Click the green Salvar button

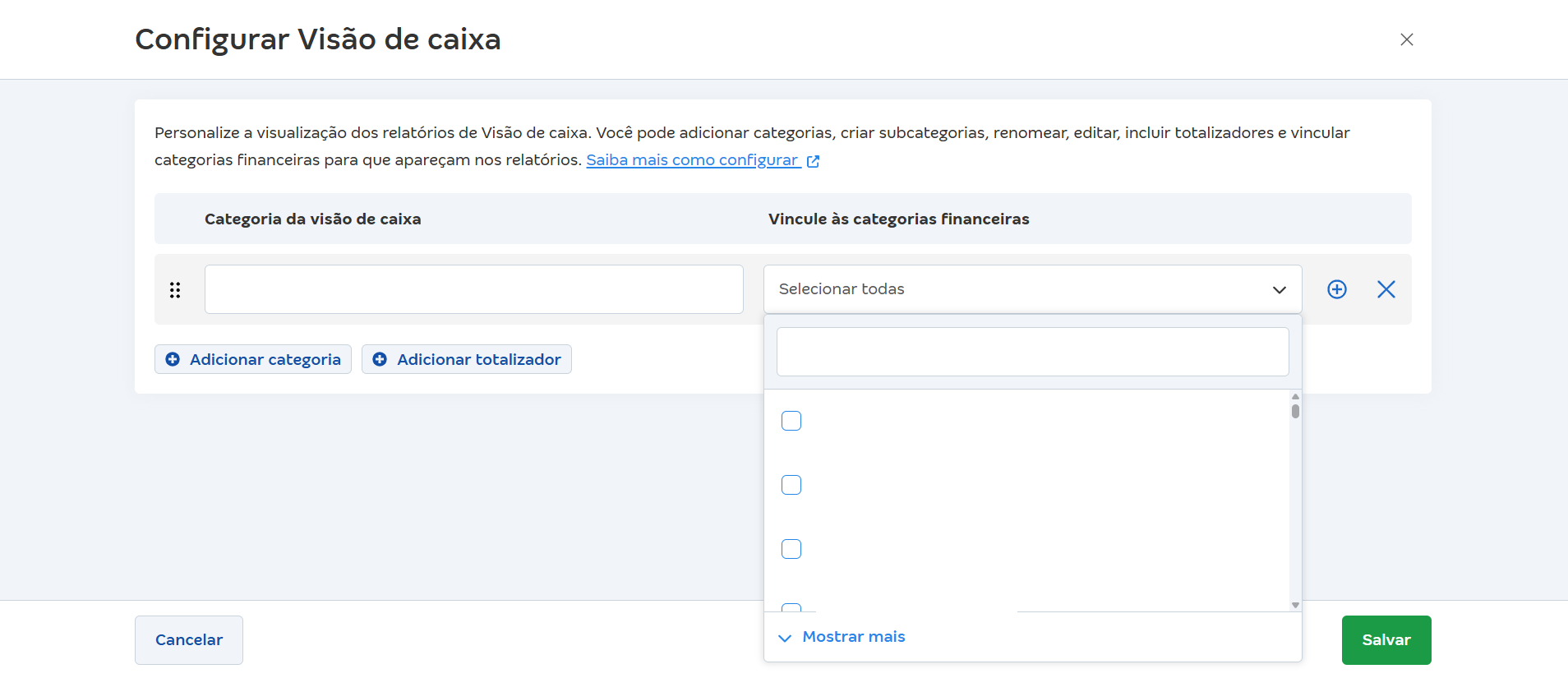[1386, 640]
